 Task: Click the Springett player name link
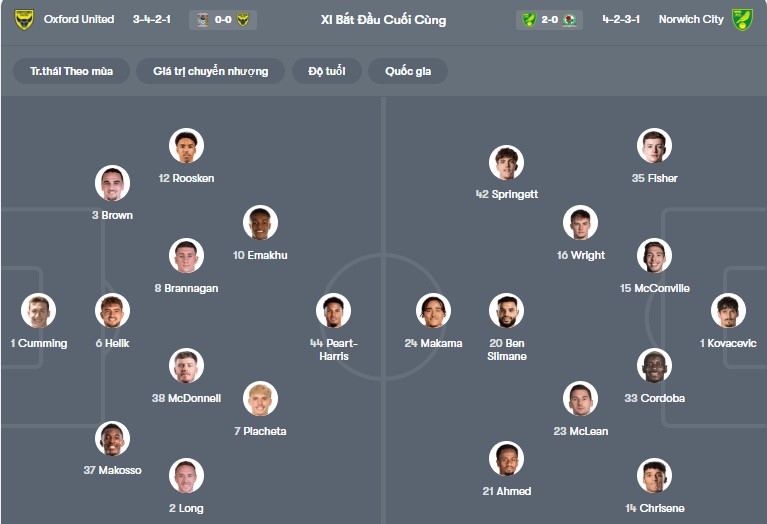(507, 194)
